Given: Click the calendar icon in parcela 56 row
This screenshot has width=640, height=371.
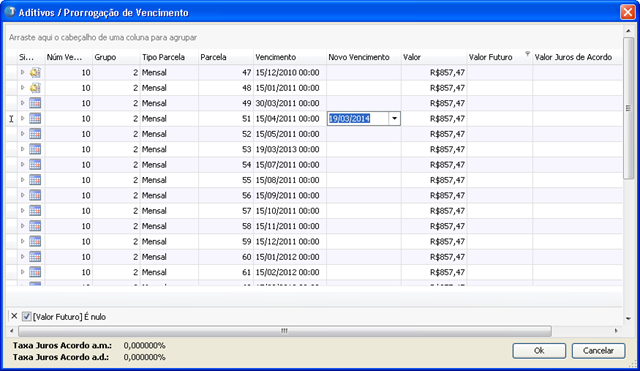Looking at the screenshot, I should pyautogui.click(x=35, y=195).
